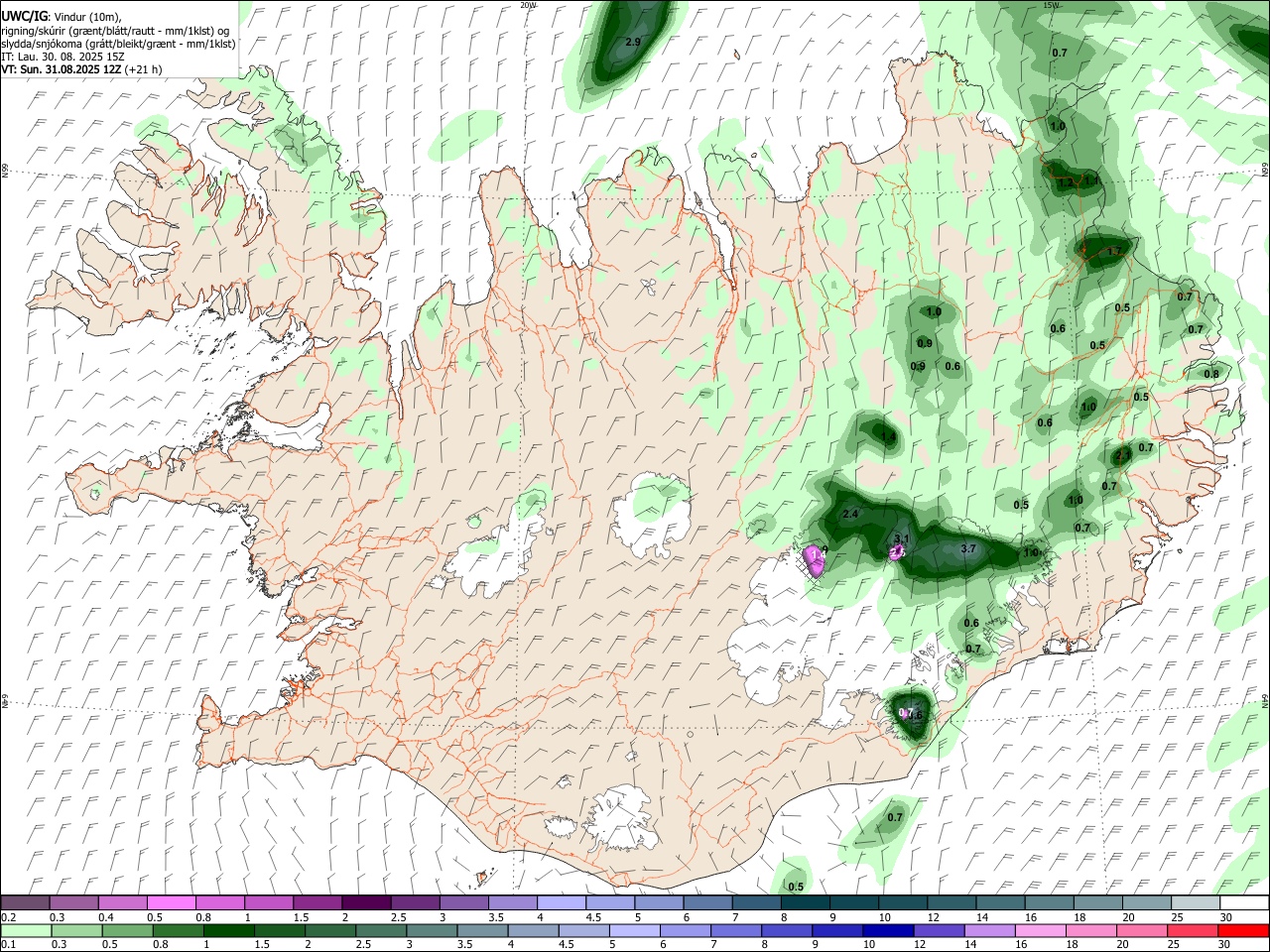This screenshot has height=952, width=1270.
Task: Click the 3.1 rainfall value label
Action: 901,539
